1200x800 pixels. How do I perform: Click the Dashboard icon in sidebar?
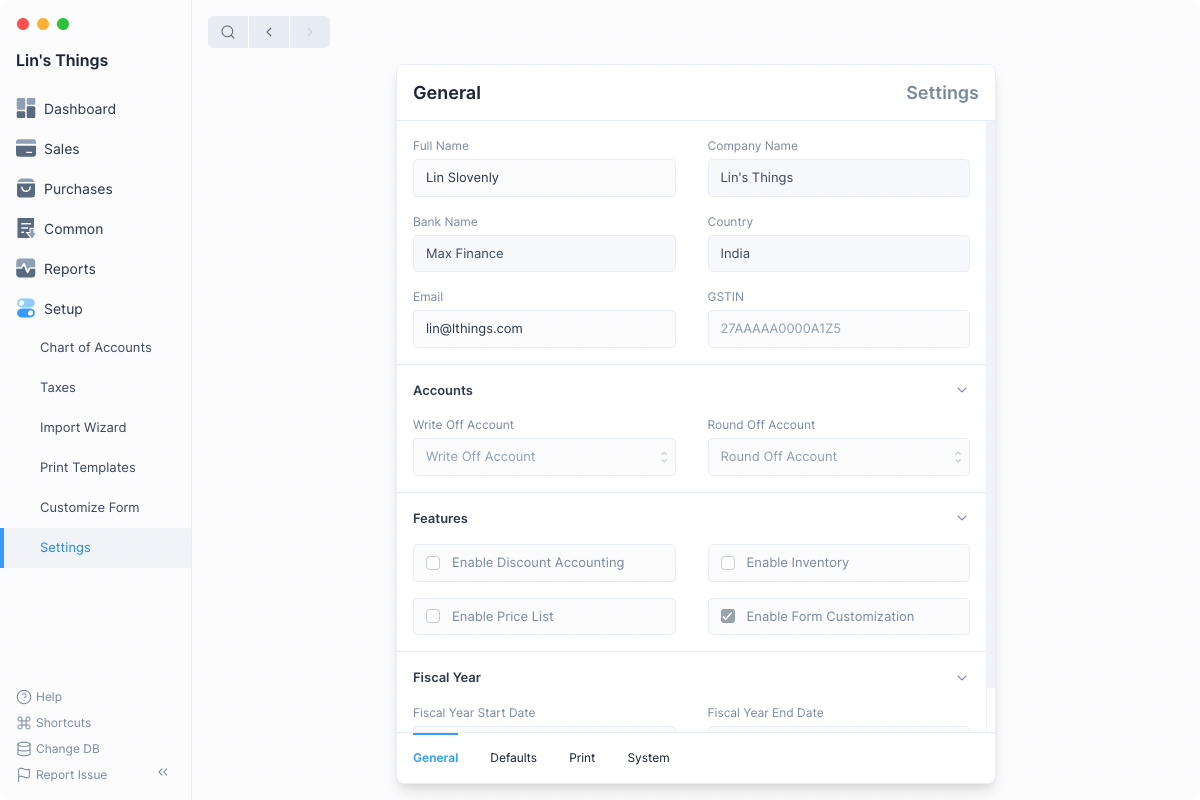click(26, 109)
